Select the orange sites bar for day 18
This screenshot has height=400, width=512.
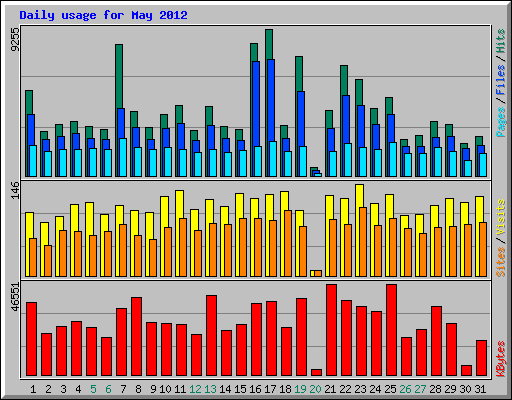pos(288,243)
